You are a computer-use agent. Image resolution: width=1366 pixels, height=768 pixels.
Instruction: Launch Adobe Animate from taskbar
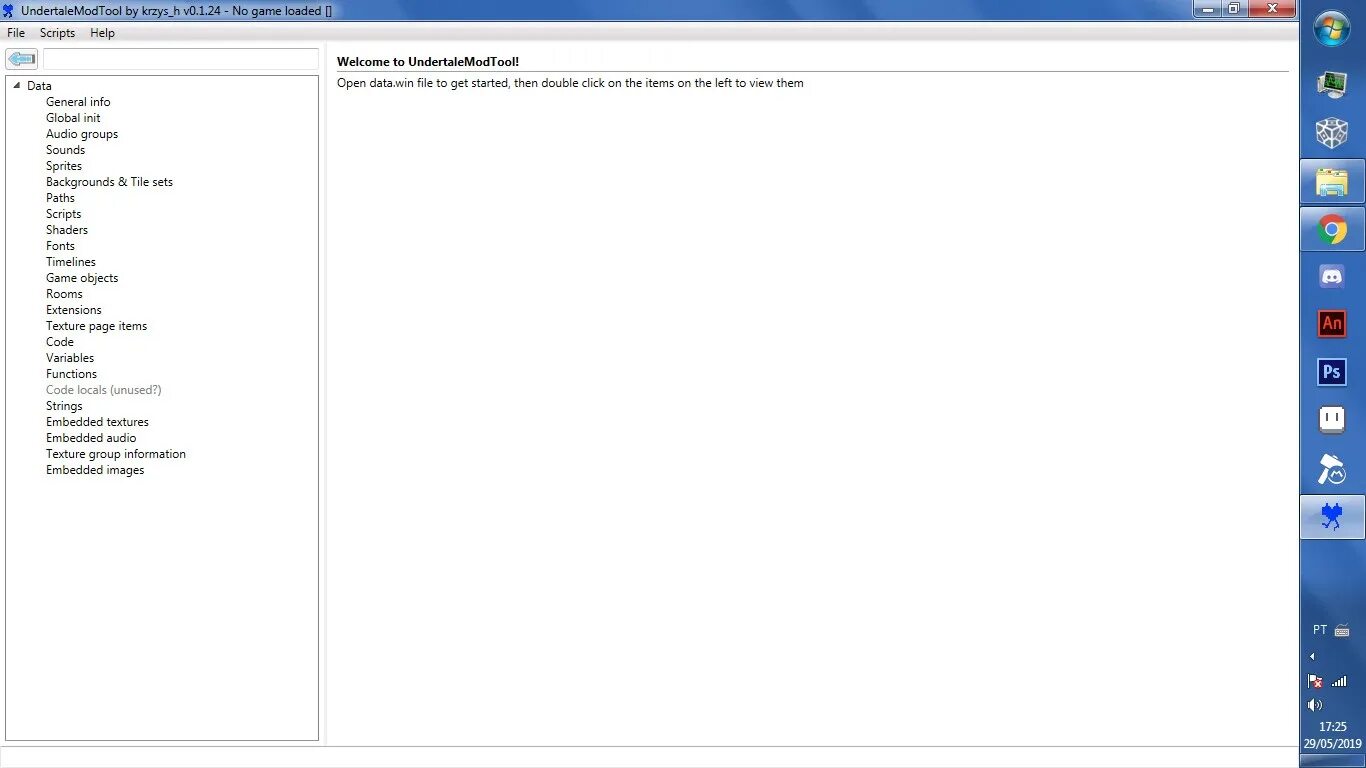tap(1332, 323)
